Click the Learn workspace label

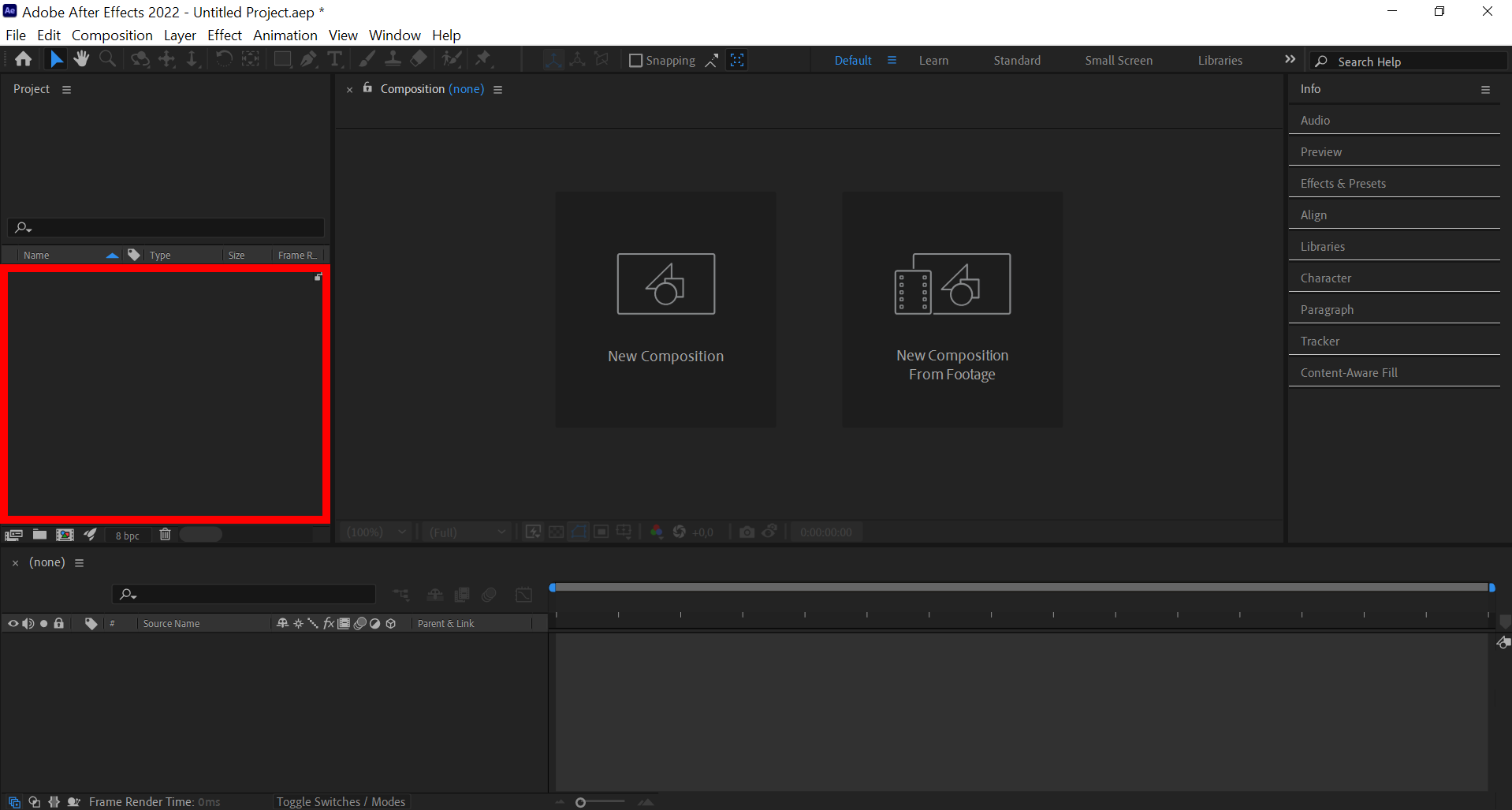(933, 60)
